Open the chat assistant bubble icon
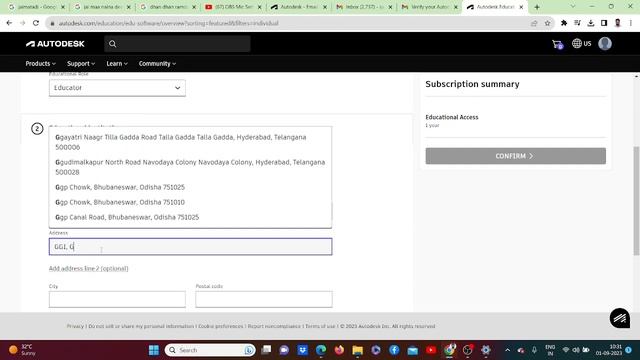 pos(620,318)
